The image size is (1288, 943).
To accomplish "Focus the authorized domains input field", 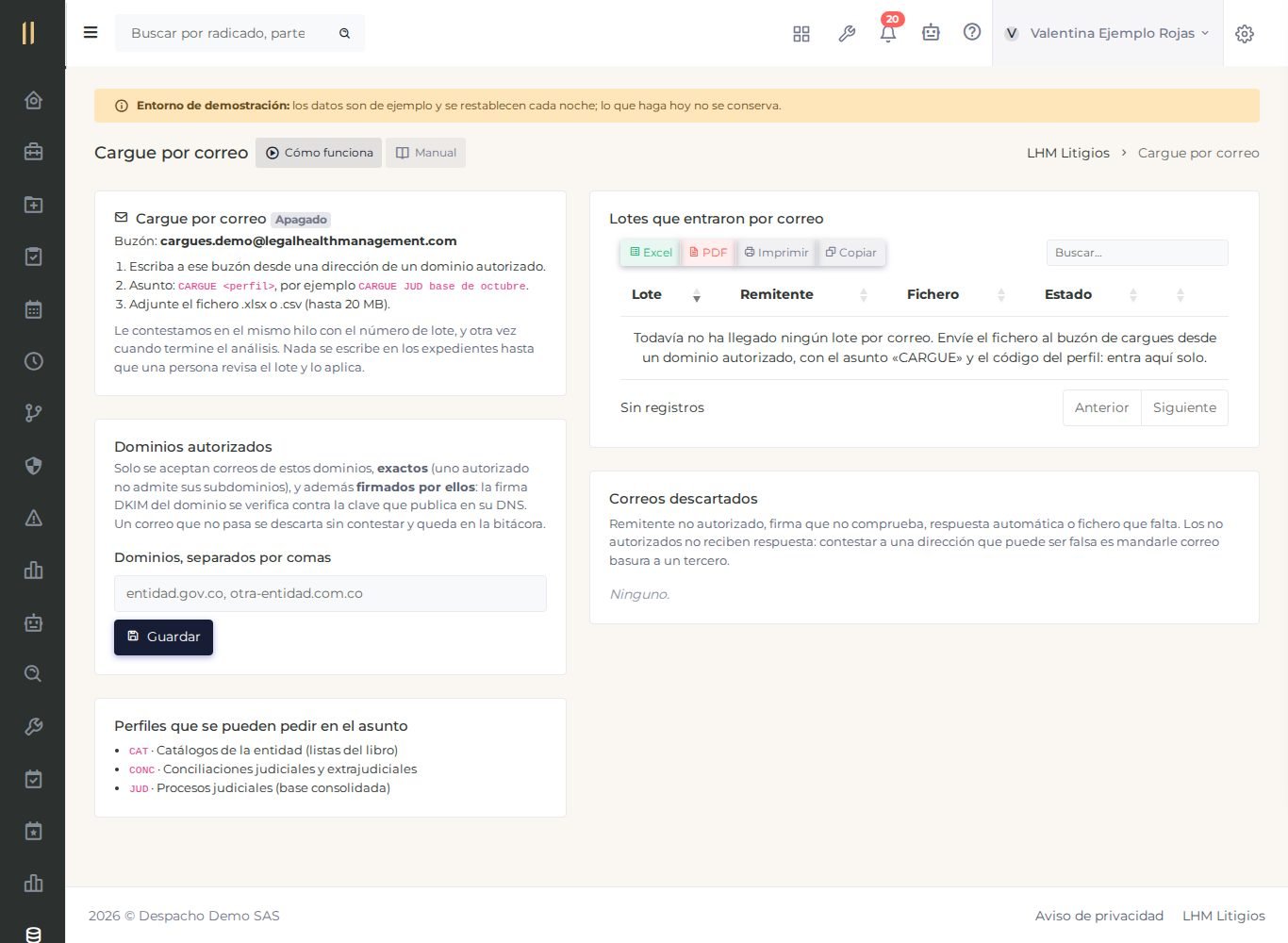I will tap(330, 594).
